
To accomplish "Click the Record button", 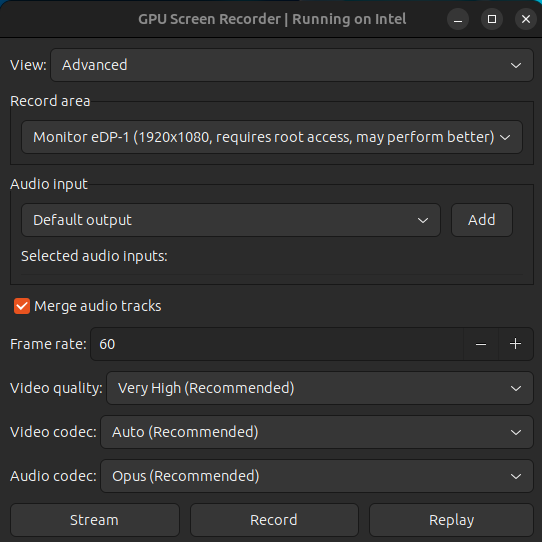I will point(274,520).
